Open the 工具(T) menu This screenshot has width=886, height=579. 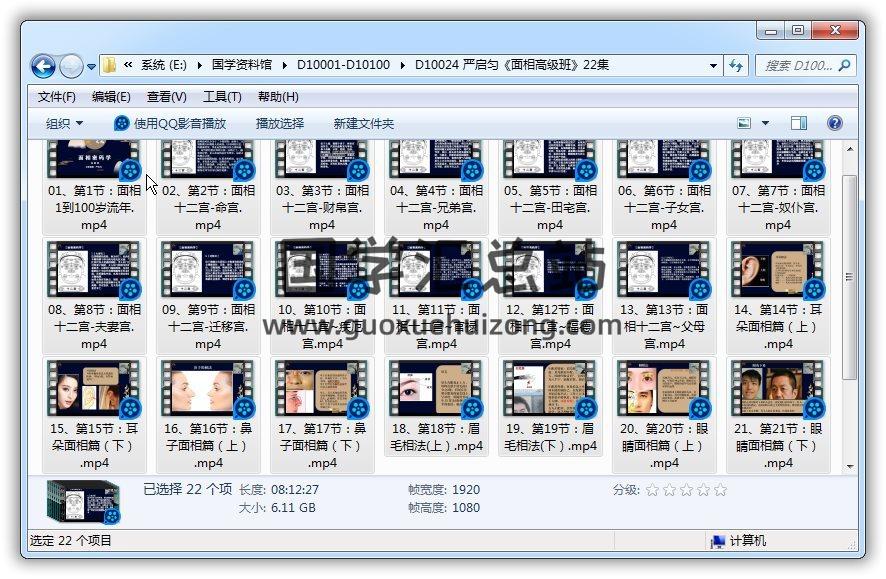point(221,97)
